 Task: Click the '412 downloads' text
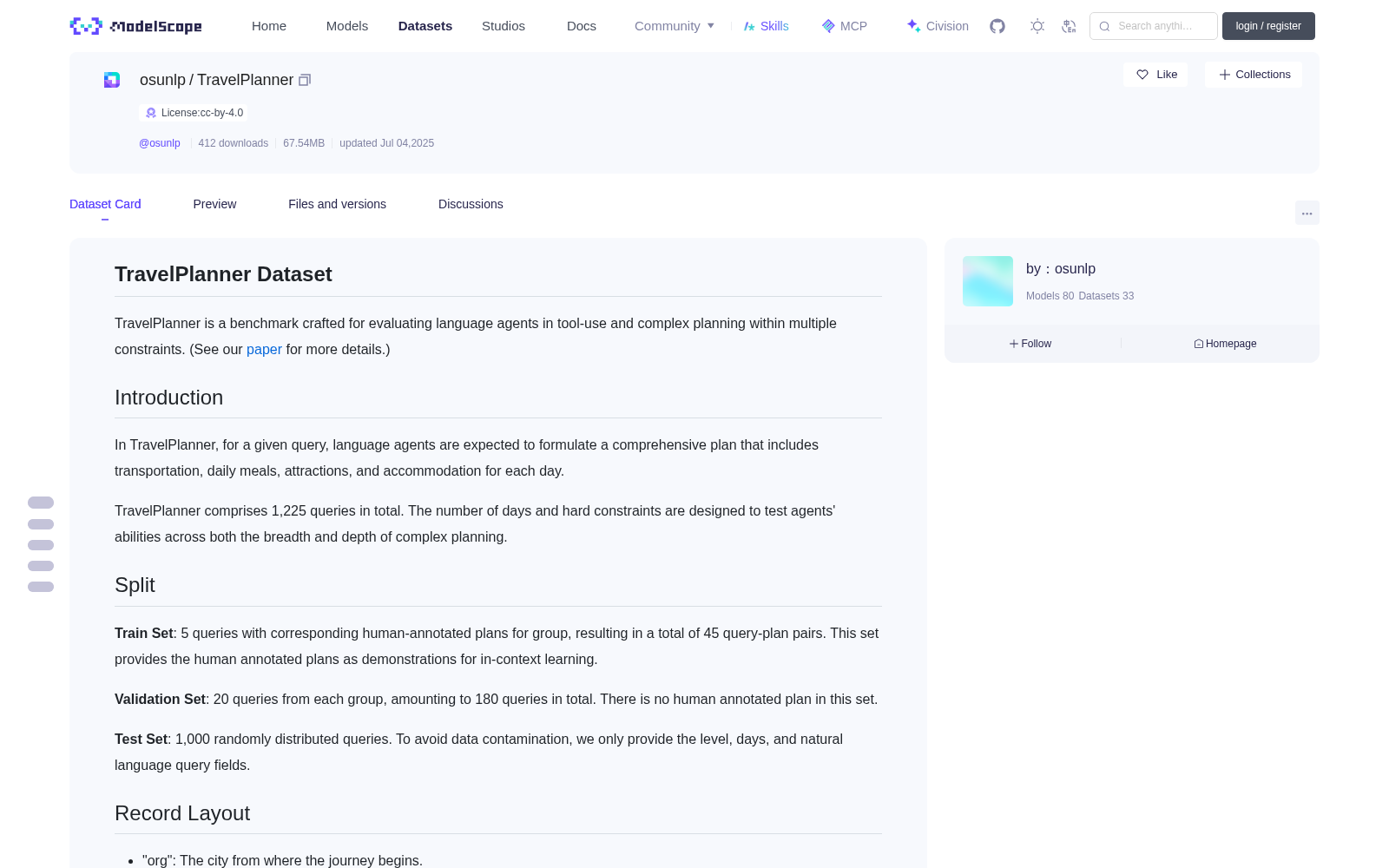[x=233, y=143]
